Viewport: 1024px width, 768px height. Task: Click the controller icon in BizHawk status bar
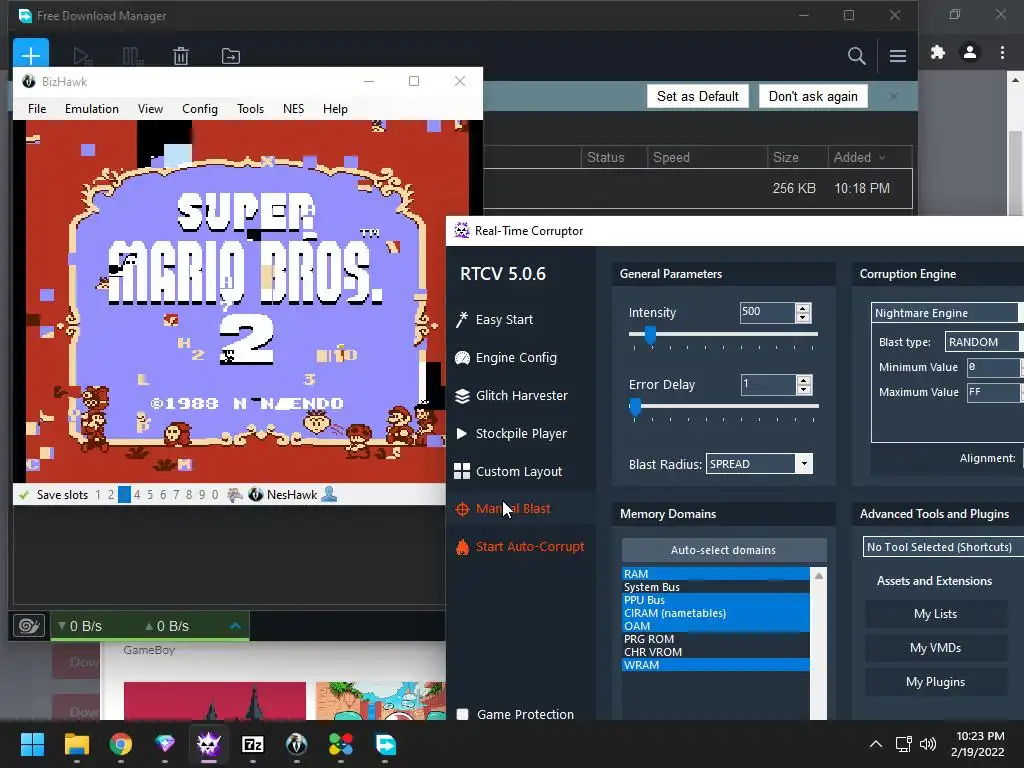click(x=234, y=495)
